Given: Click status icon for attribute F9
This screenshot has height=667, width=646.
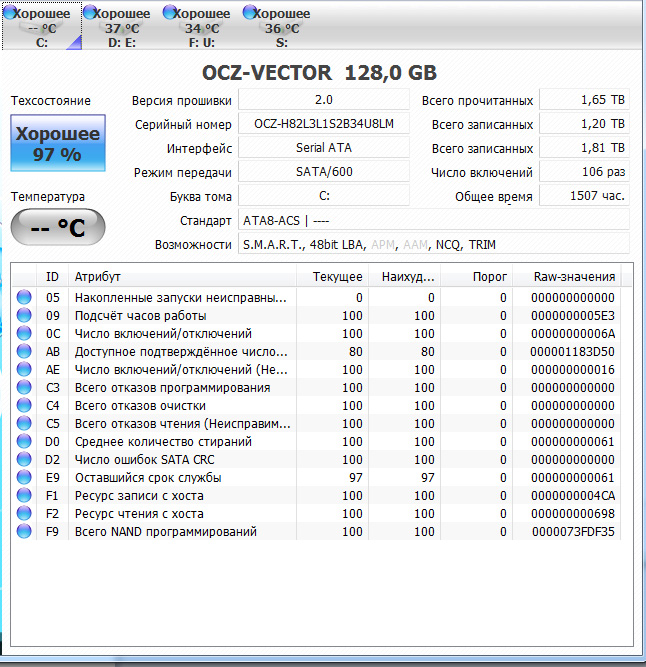Looking at the screenshot, I should coord(24,531).
